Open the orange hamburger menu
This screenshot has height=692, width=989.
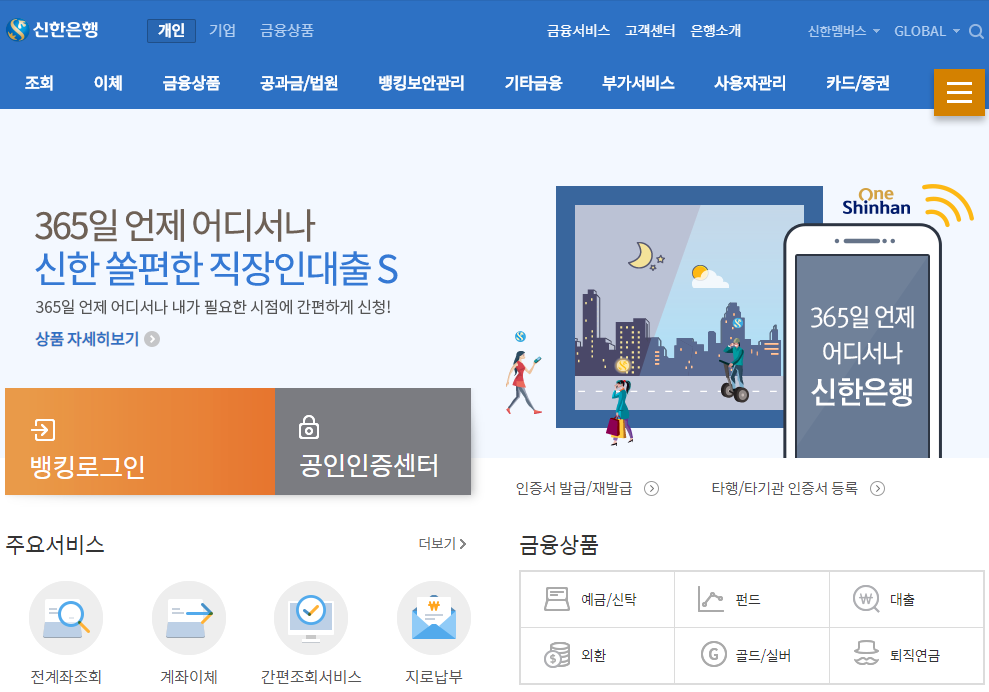tap(959, 93)
